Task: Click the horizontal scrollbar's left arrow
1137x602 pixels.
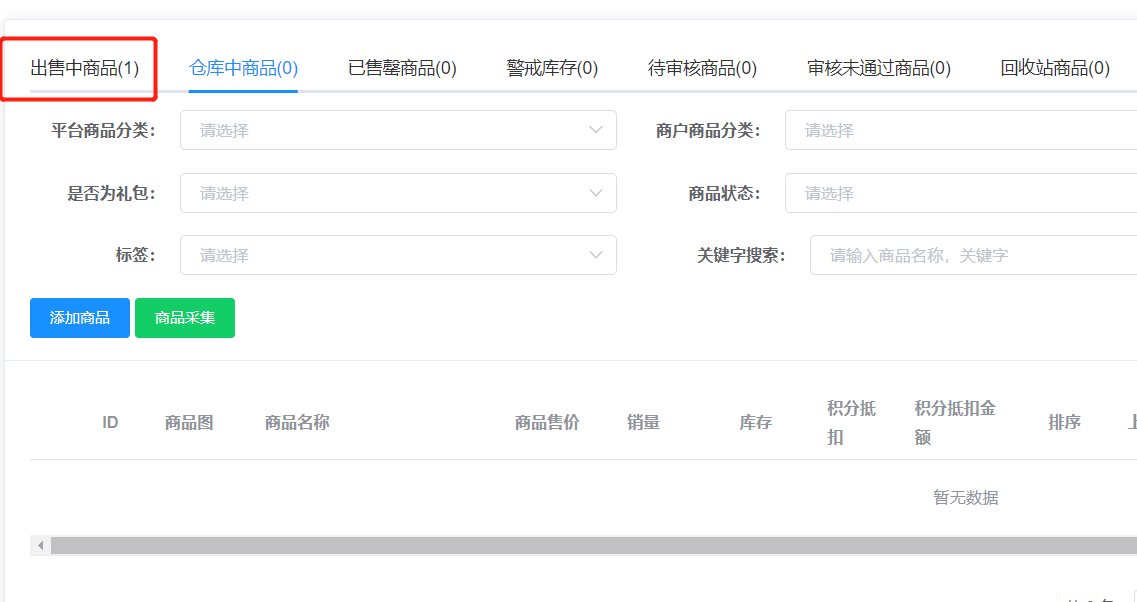Action: [x=41, y=546]
